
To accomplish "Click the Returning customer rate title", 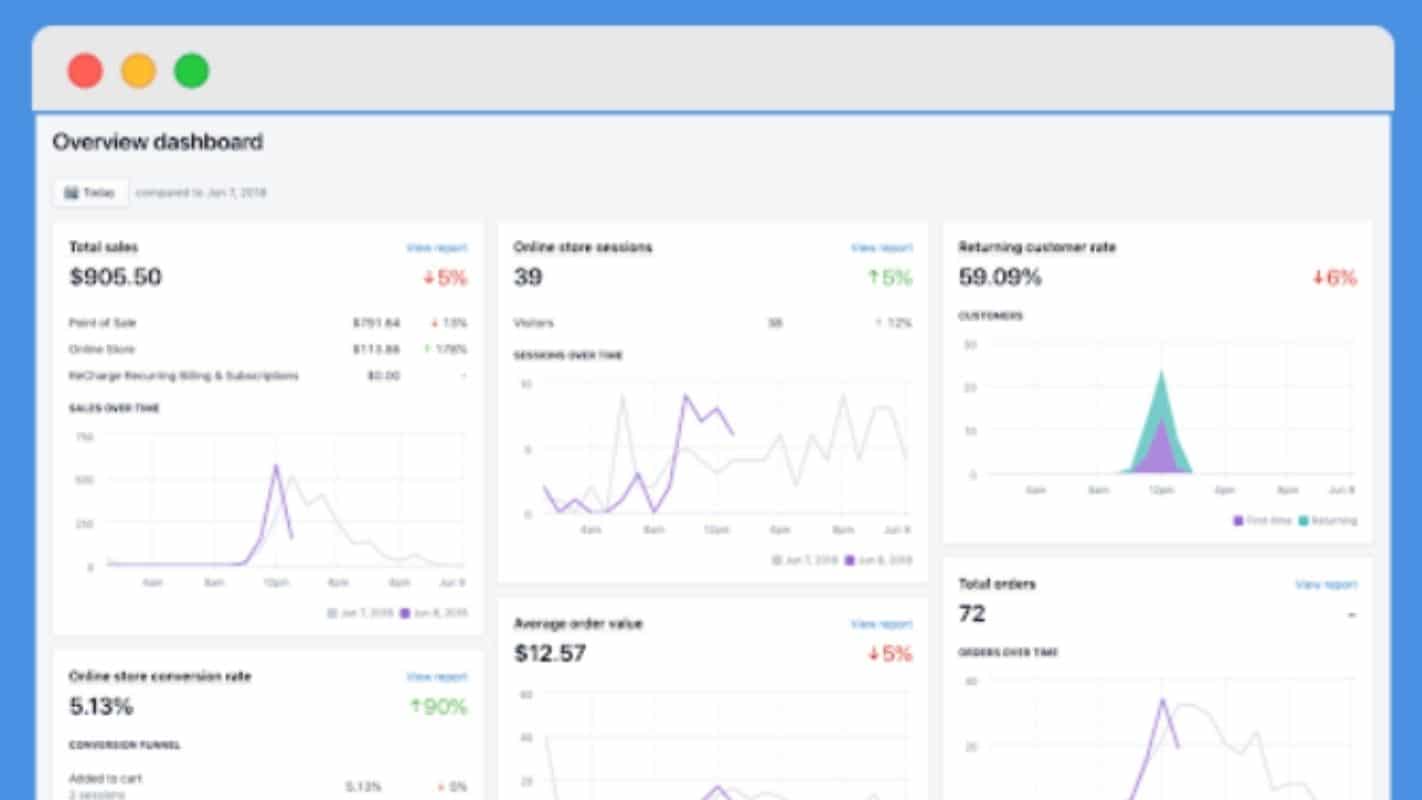I will click(x=1037, y=247).
